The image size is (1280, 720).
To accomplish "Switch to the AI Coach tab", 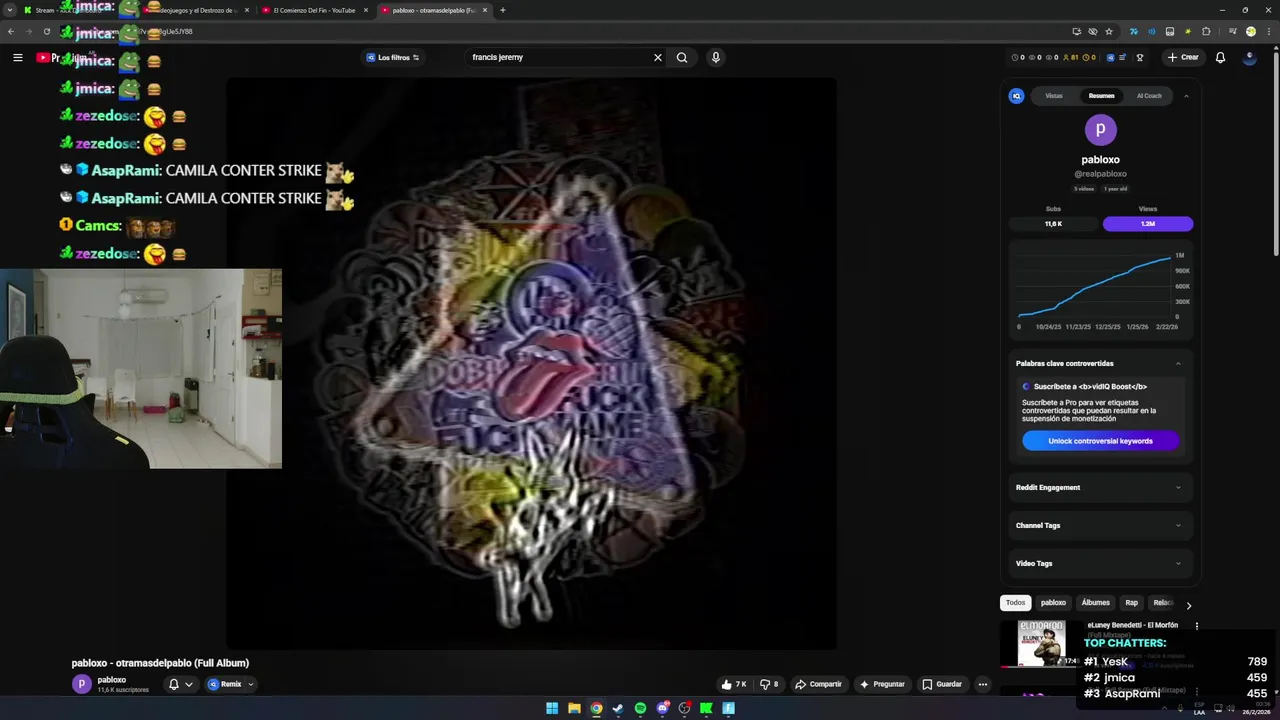I will 1149,96.
